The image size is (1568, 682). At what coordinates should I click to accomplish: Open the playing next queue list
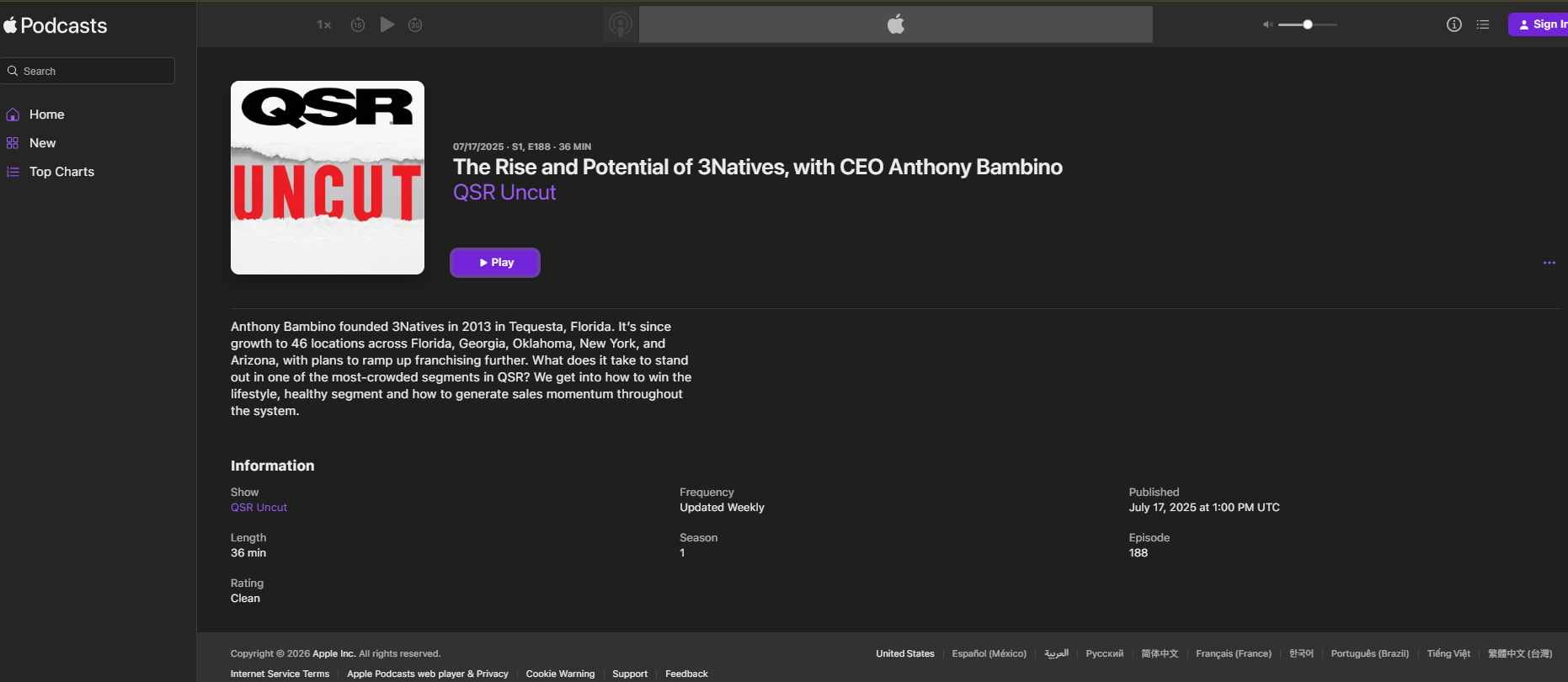[x=1483, y=24]
